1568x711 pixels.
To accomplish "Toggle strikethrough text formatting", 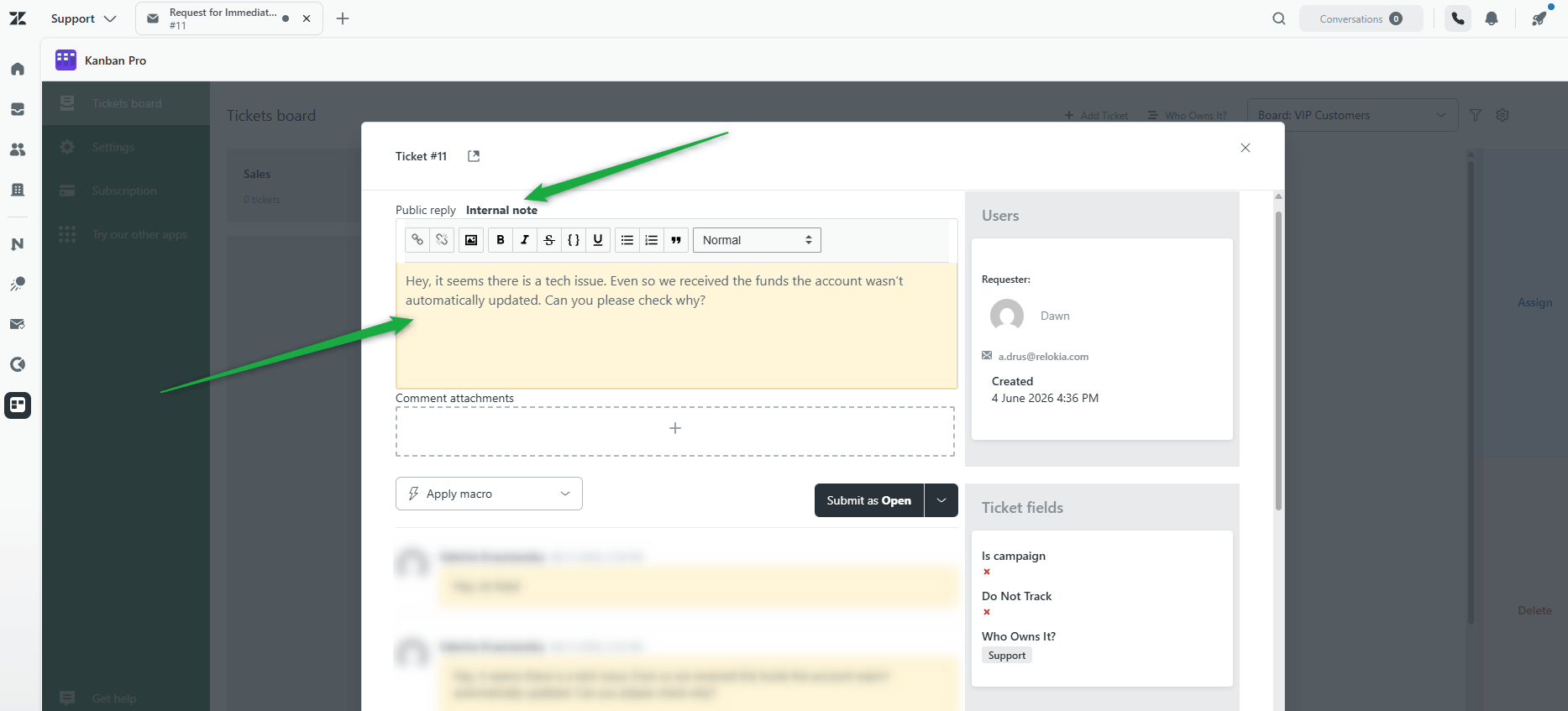I will pos(549,240).
